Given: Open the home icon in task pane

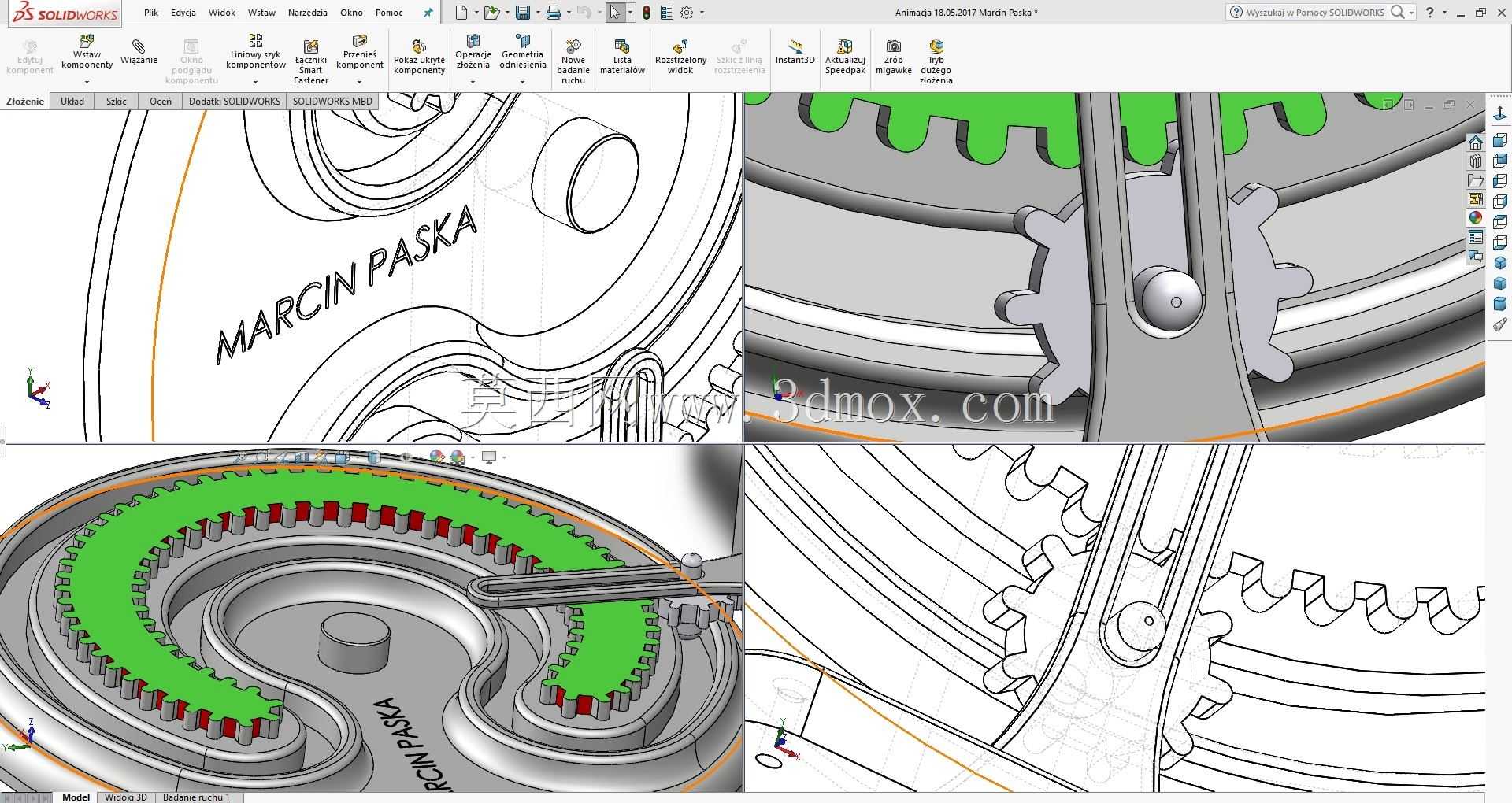Looking at the screenshot, I should [1476, 142].
